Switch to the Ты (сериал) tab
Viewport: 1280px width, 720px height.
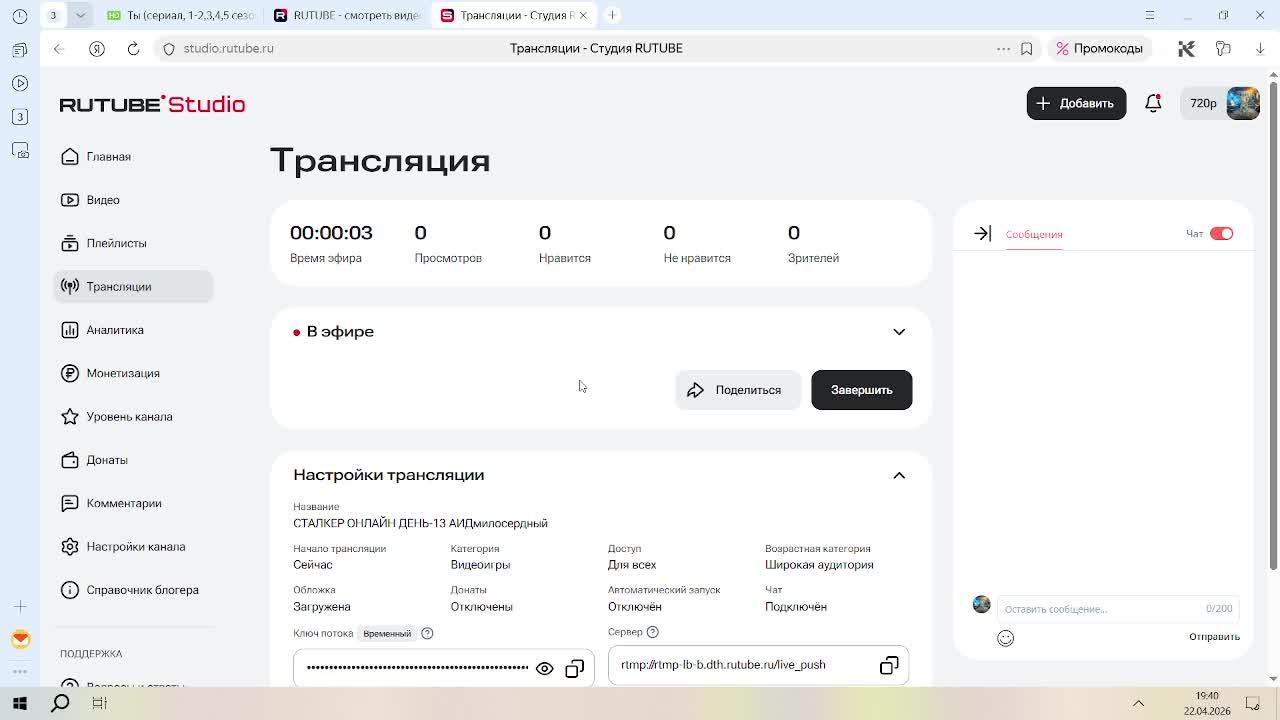182,15
